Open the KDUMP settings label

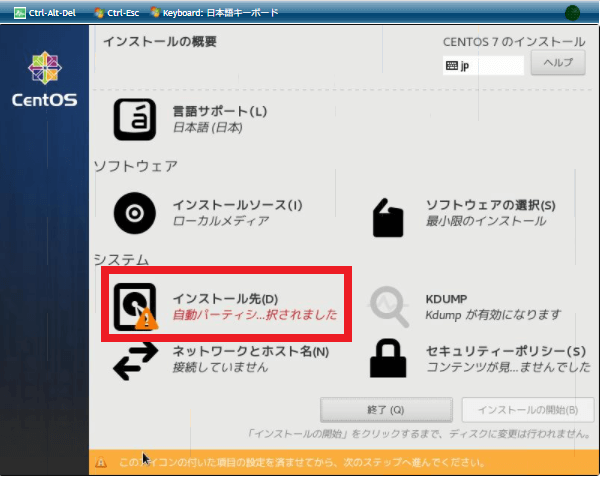446,299
